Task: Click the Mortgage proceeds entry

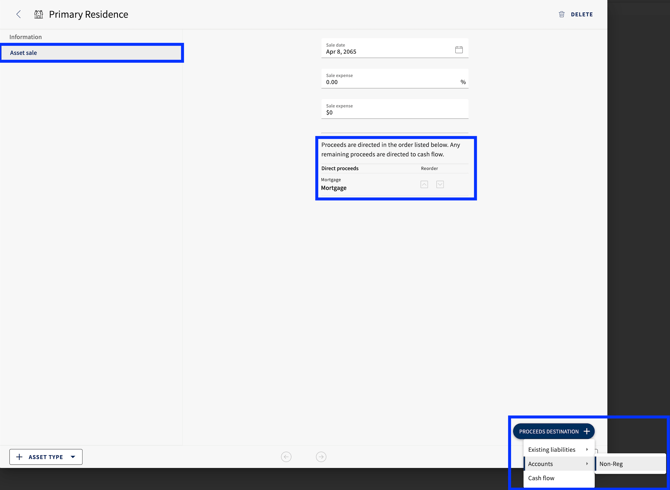Action: pos(334,185)
